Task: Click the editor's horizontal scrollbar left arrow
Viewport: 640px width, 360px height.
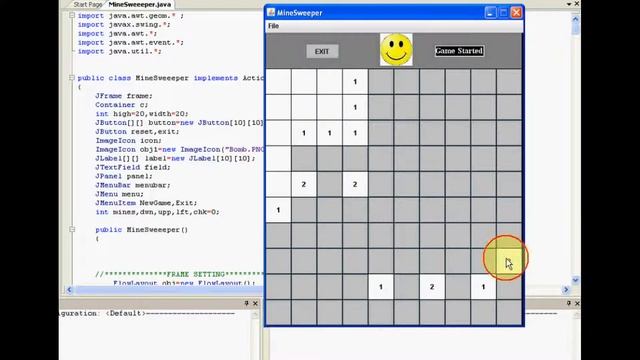Action: click(69, 290)
